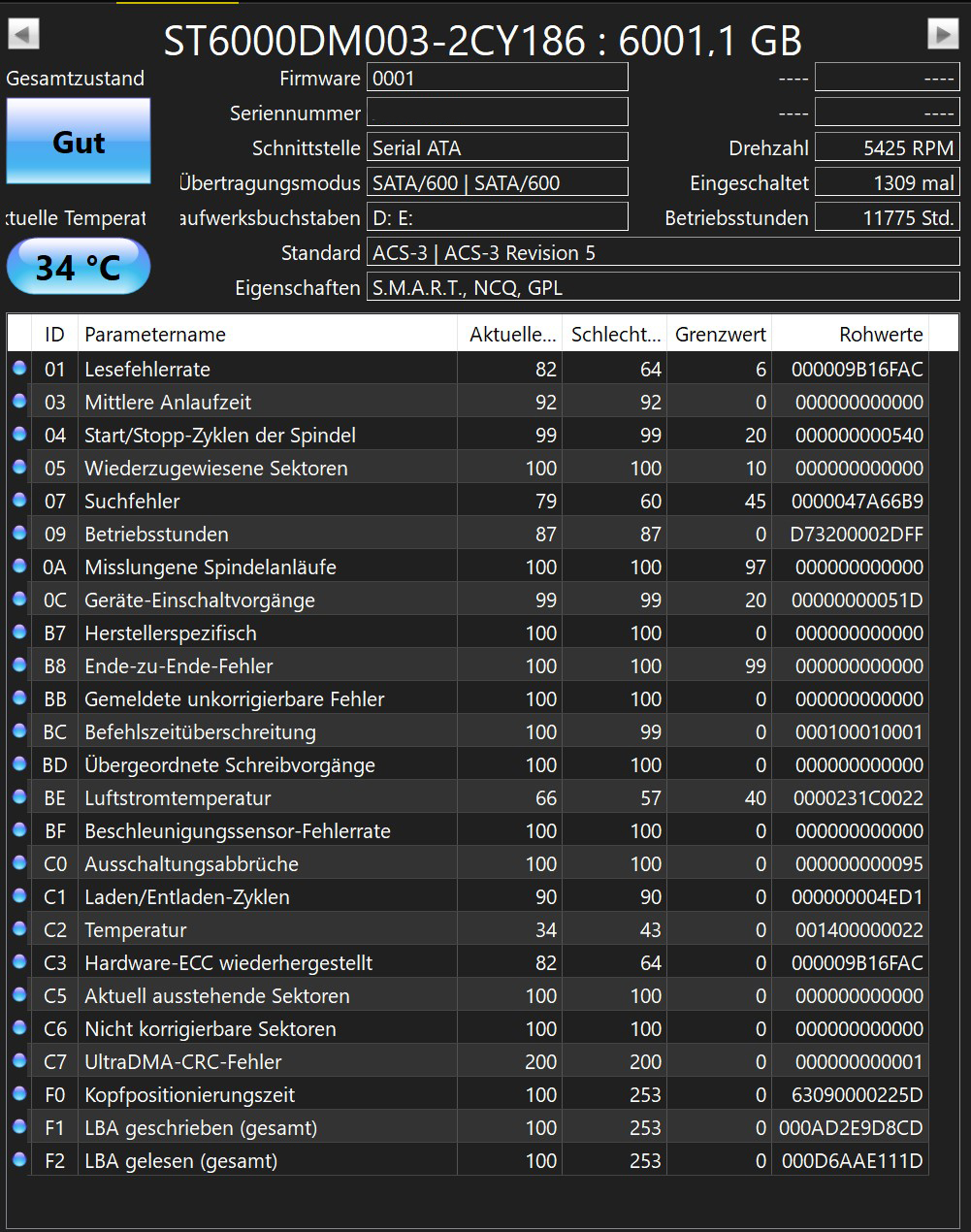
Task: Select raw value 000D6AAE111D
Action: click(853, 1161)
